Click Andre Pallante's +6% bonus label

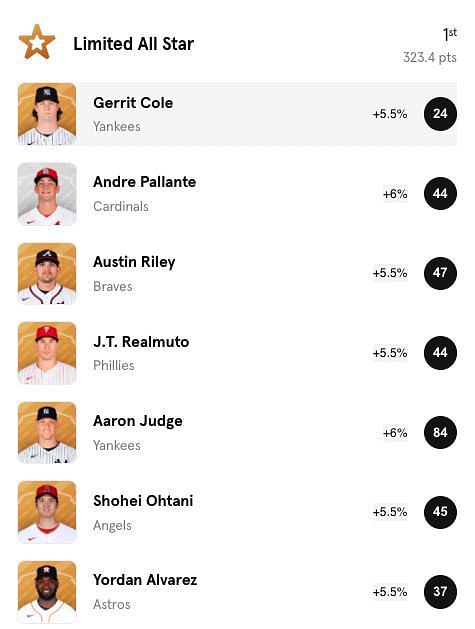pyautogui.click(x=395, y=194)
